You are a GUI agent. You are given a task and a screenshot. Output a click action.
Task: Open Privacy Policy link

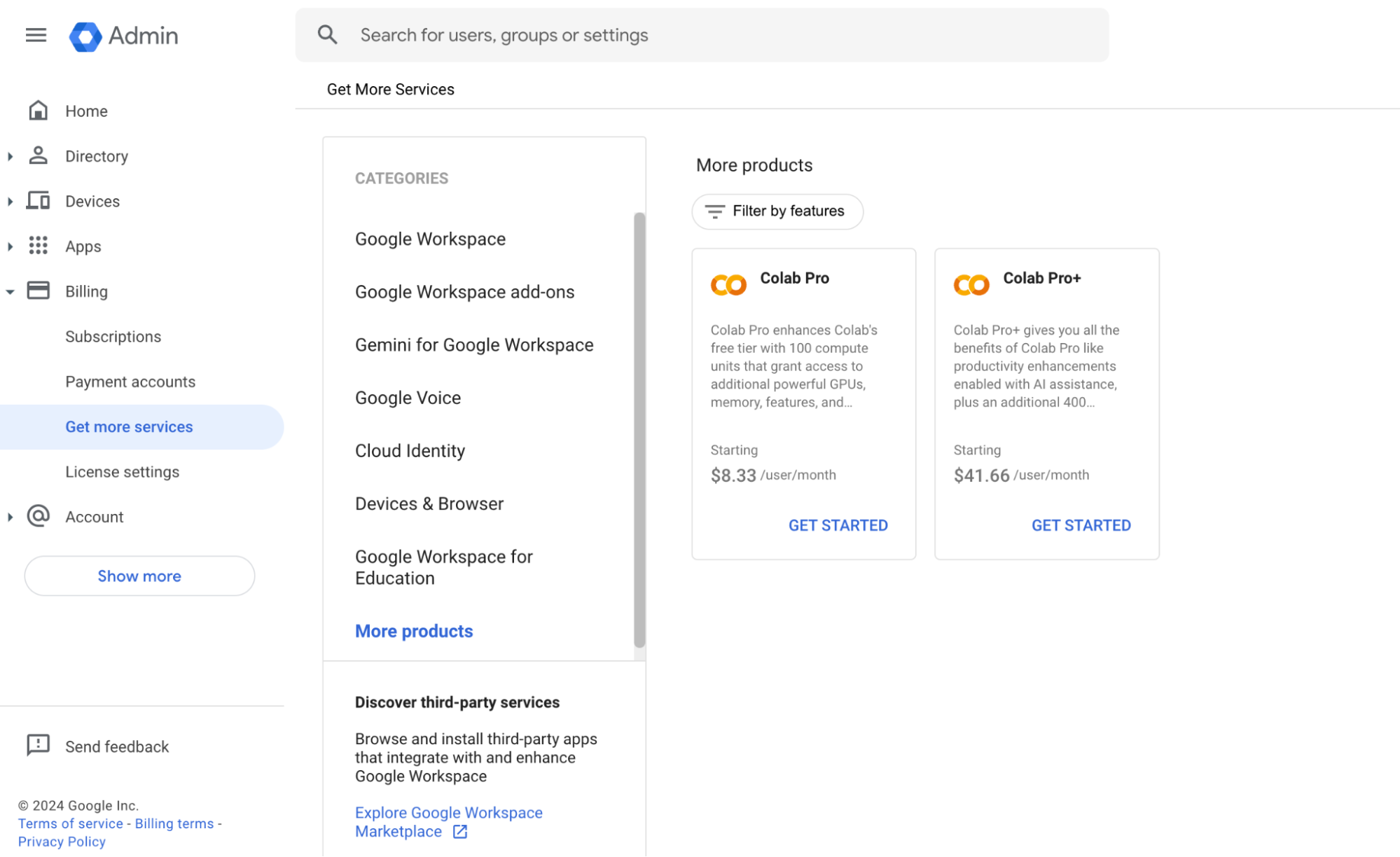[62, 842]
